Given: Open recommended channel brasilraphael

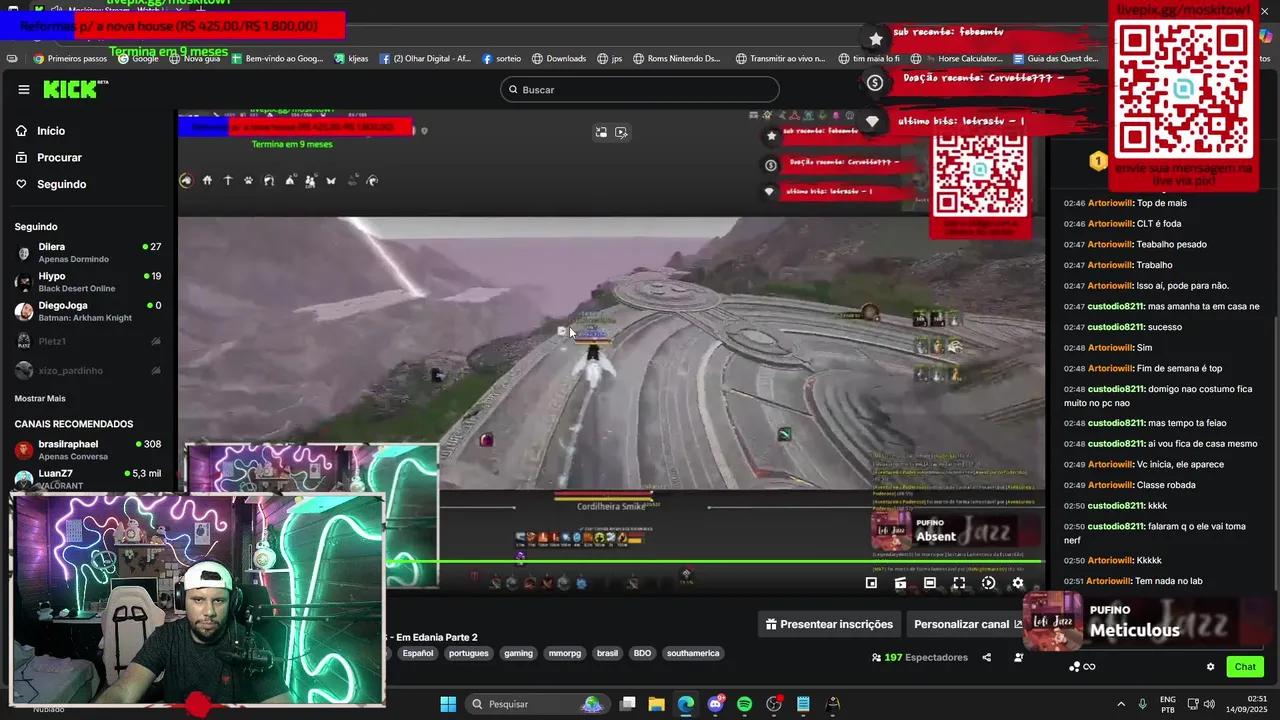Looking at the screenshot, I should click(88, 449).
